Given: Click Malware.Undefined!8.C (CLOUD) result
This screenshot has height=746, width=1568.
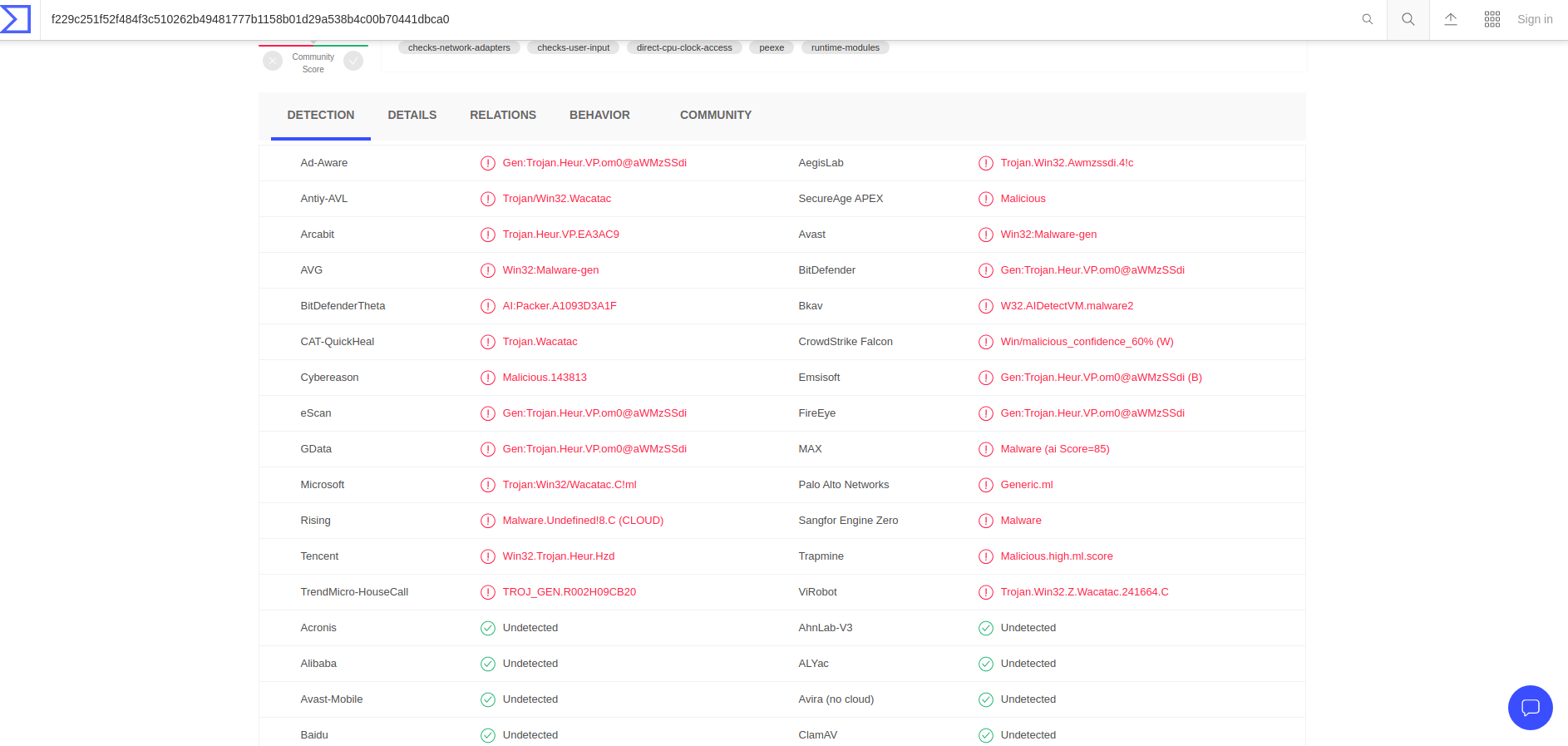Looking at the screenshot, I should point(583,521).
